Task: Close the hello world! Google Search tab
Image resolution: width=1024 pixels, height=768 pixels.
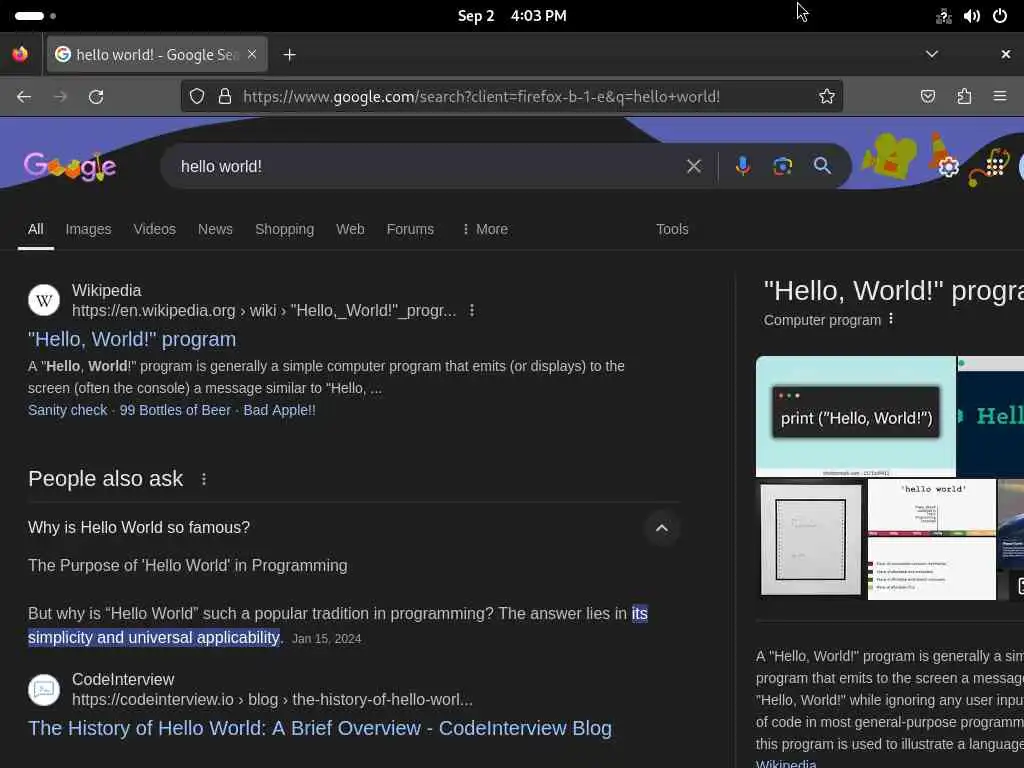Action: pyautogui.click(x=252, y=54)
